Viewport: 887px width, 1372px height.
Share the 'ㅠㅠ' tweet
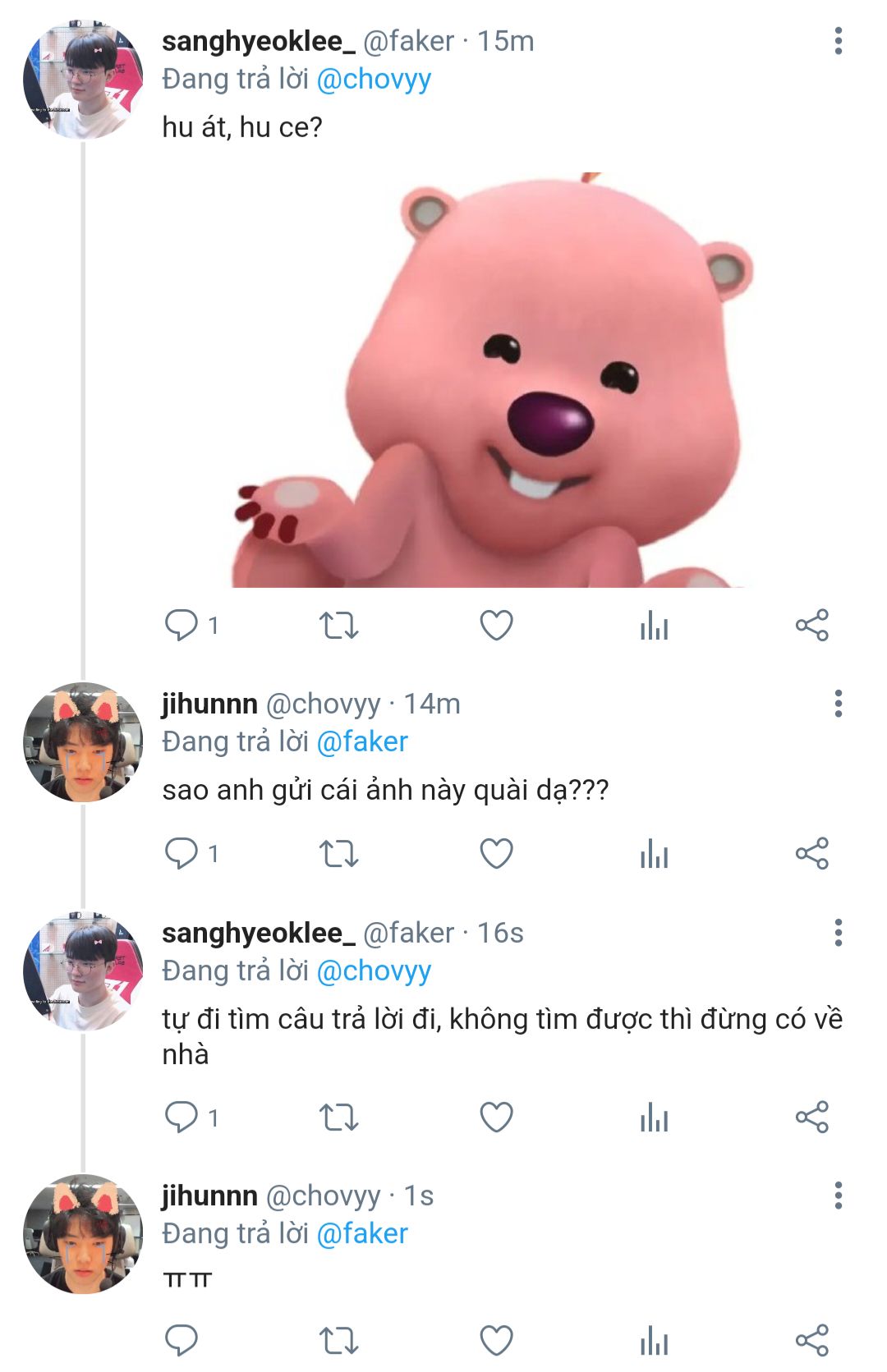tap(811, 1340)
